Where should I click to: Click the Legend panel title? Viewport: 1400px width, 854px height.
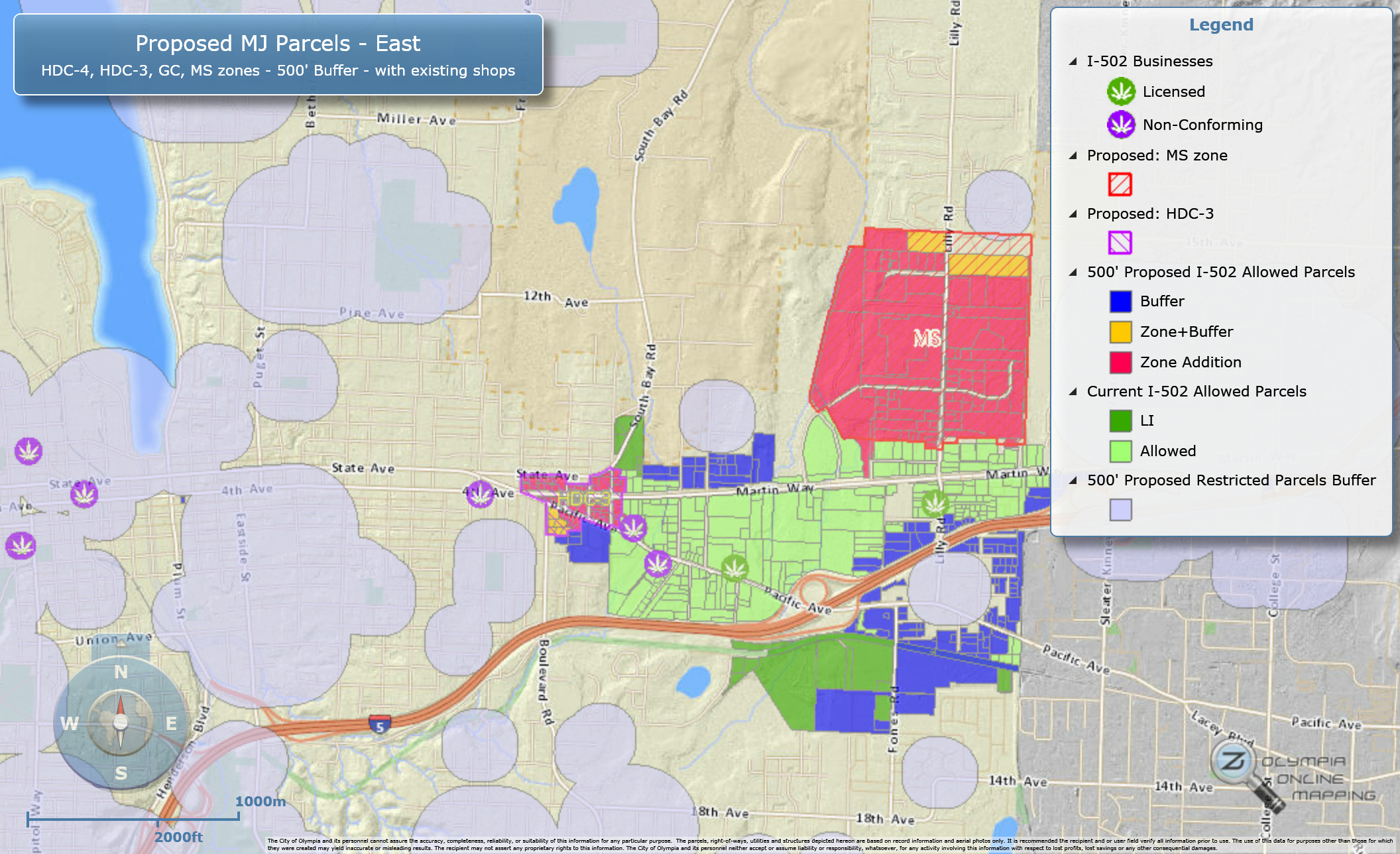tap(1221, 25)
